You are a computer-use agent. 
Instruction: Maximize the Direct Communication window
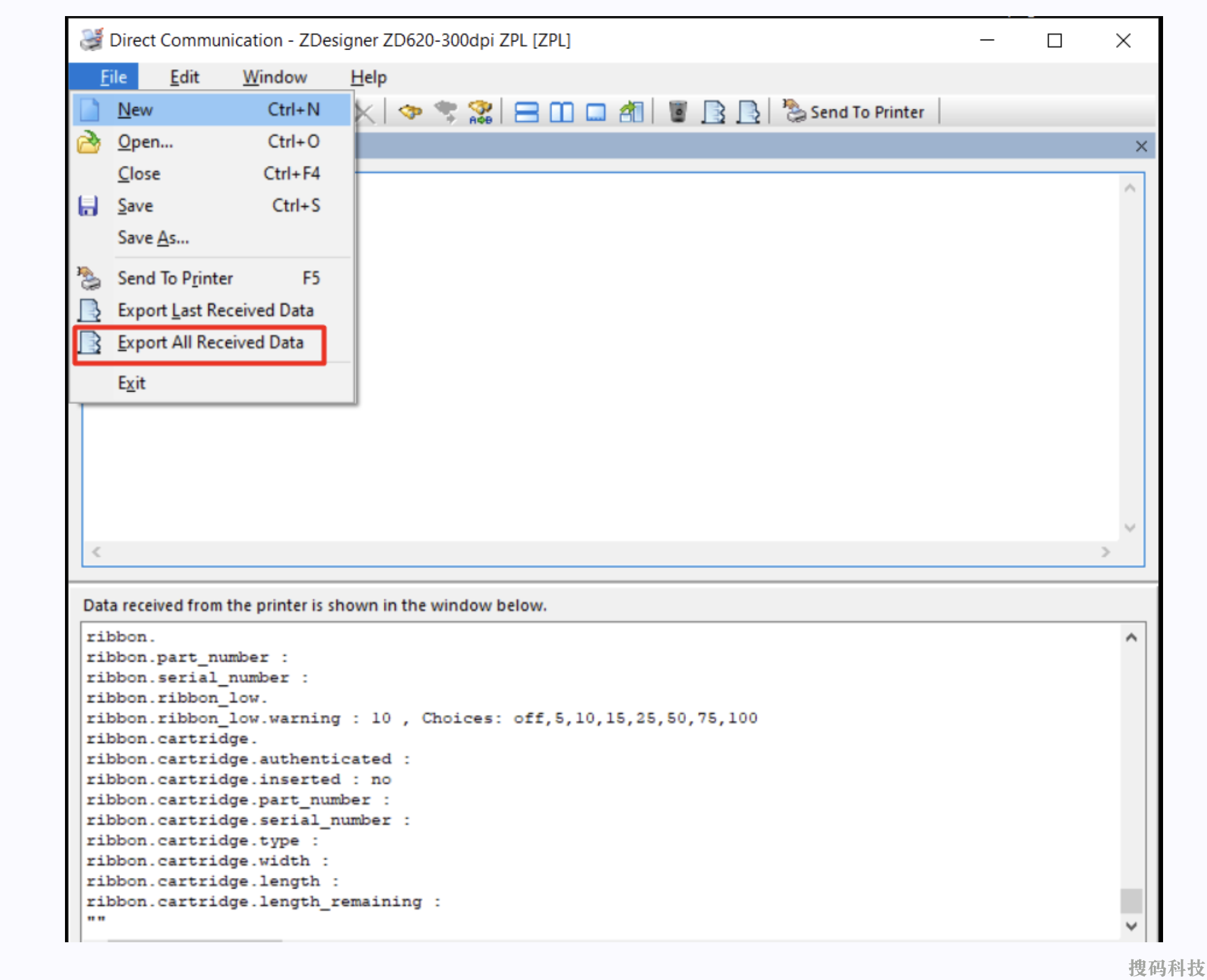[x=1055, y=41]
